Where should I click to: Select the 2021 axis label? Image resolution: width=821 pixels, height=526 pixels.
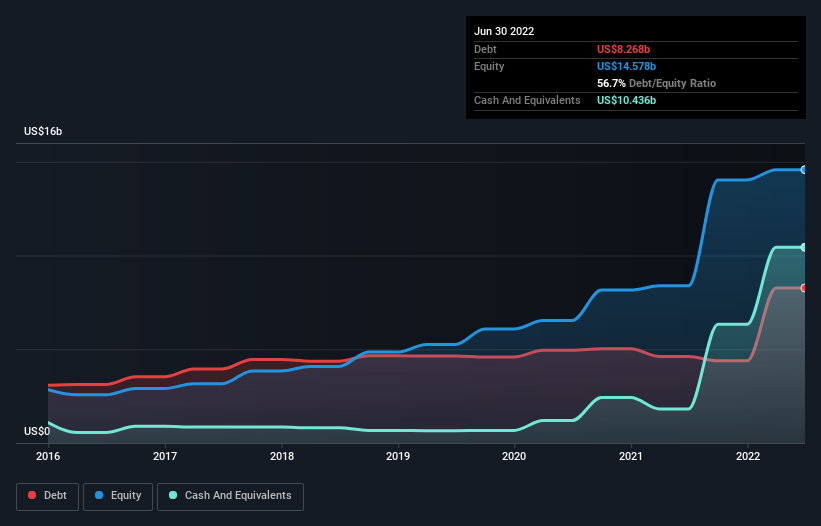tap(631, 456)
